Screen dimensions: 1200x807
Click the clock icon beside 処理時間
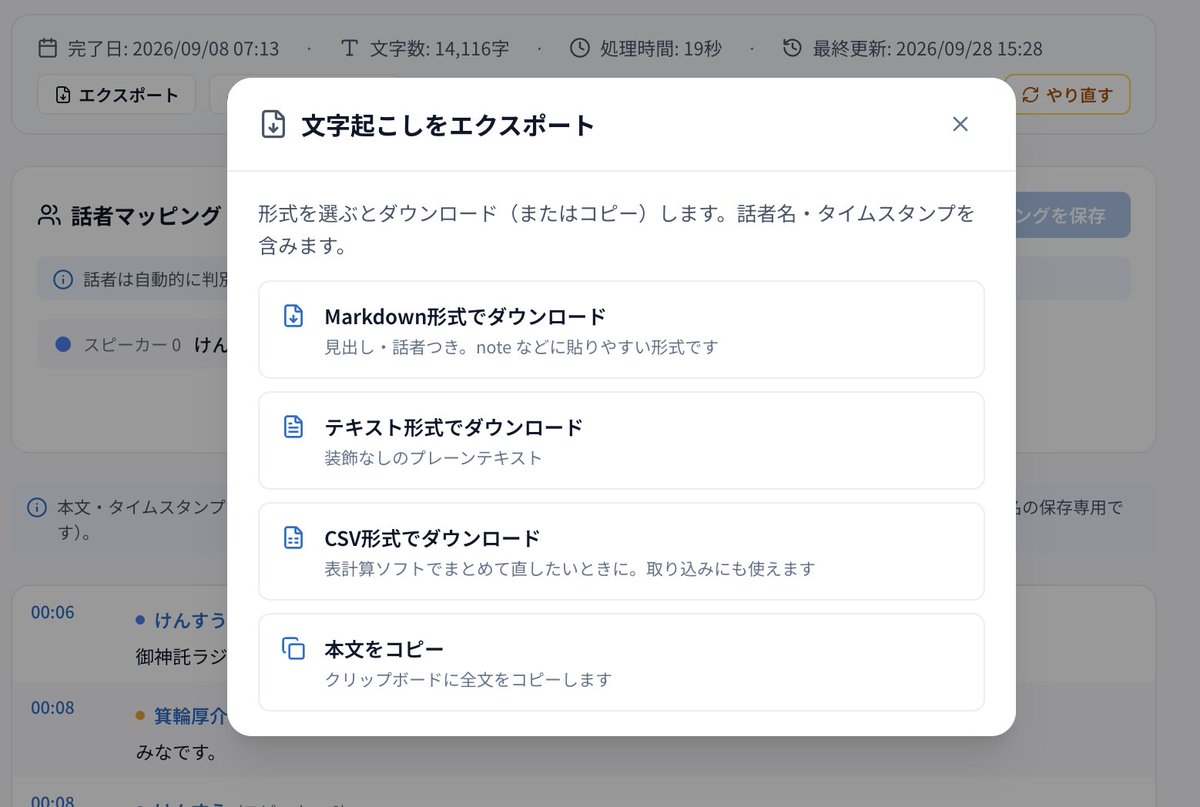(x=580, y=47)
